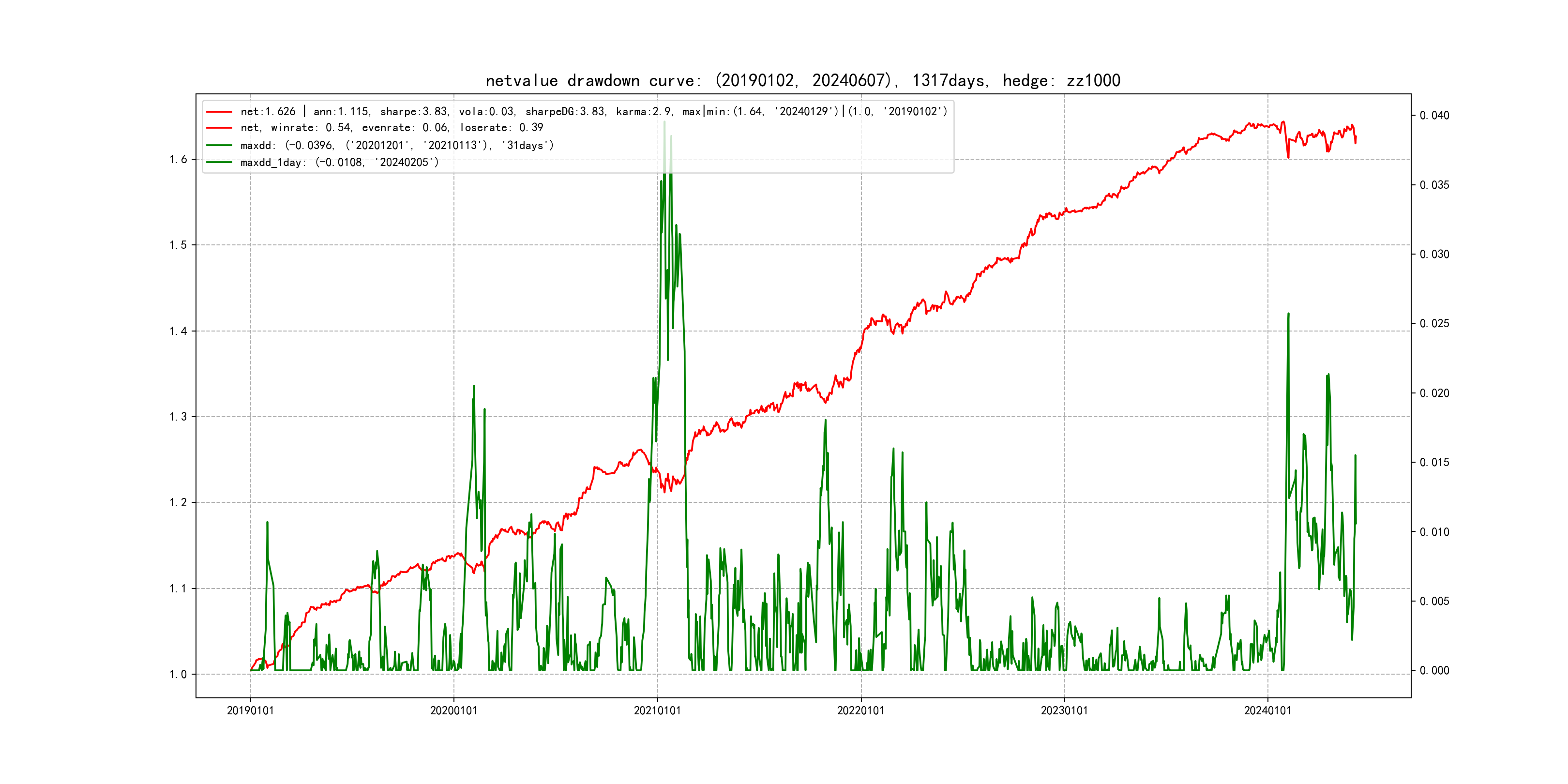
Task: Click the 0.025 right y-axis tick label
Action: click(x=1434, y=323)
